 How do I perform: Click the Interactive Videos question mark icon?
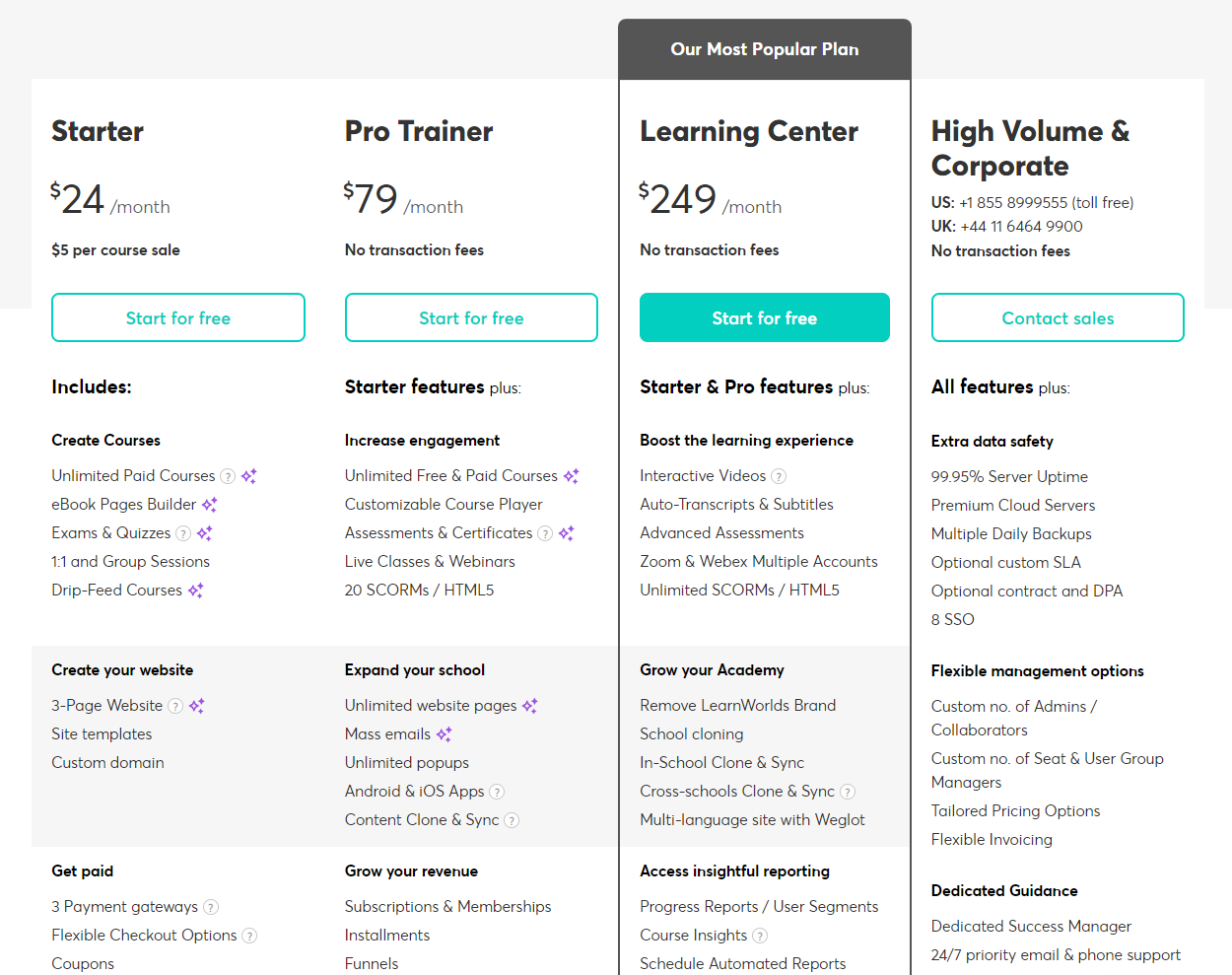coord(779,476)
